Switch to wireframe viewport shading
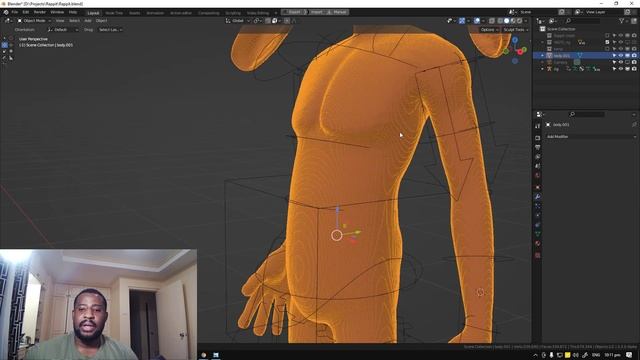 (500, 20)
